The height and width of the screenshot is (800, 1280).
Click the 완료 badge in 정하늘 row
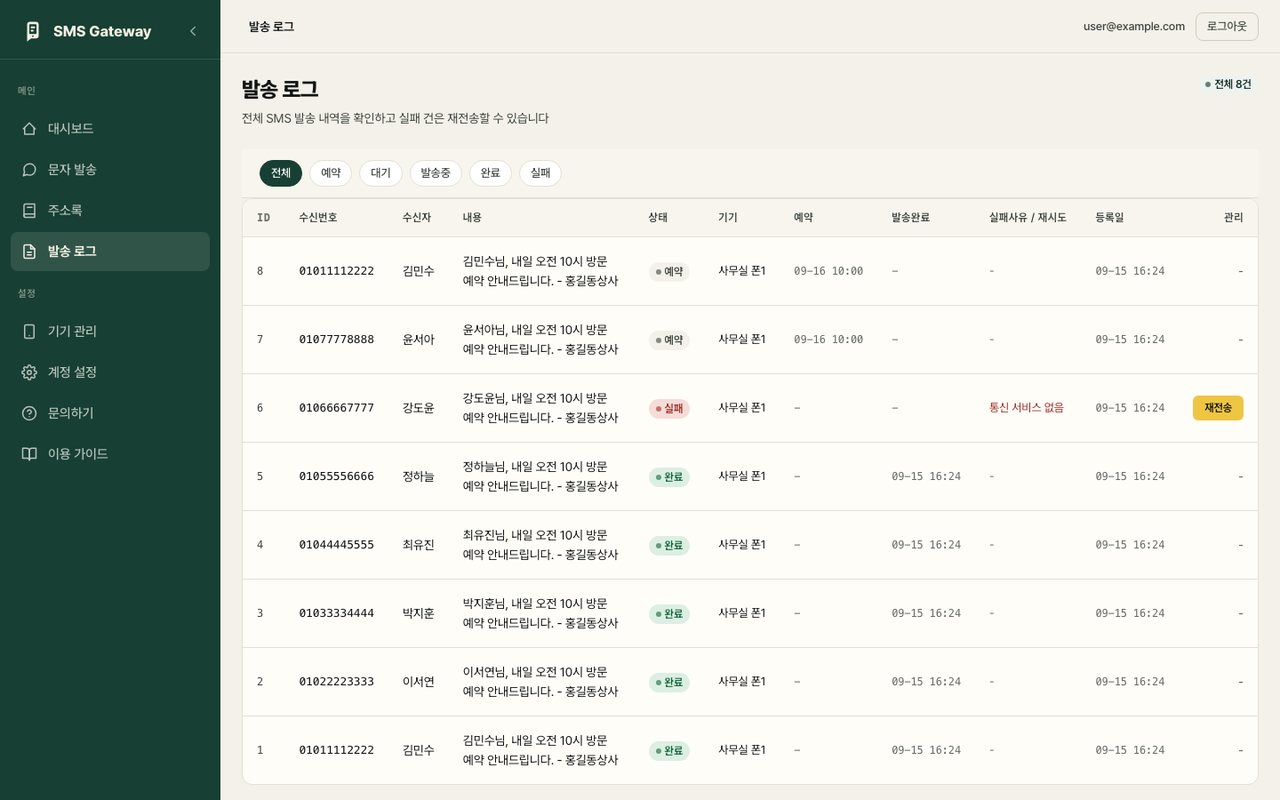669,477
